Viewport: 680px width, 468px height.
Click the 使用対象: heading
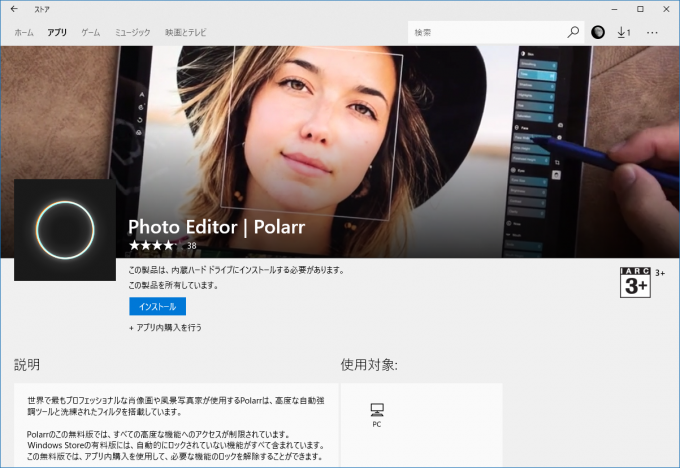coord(369,365)
